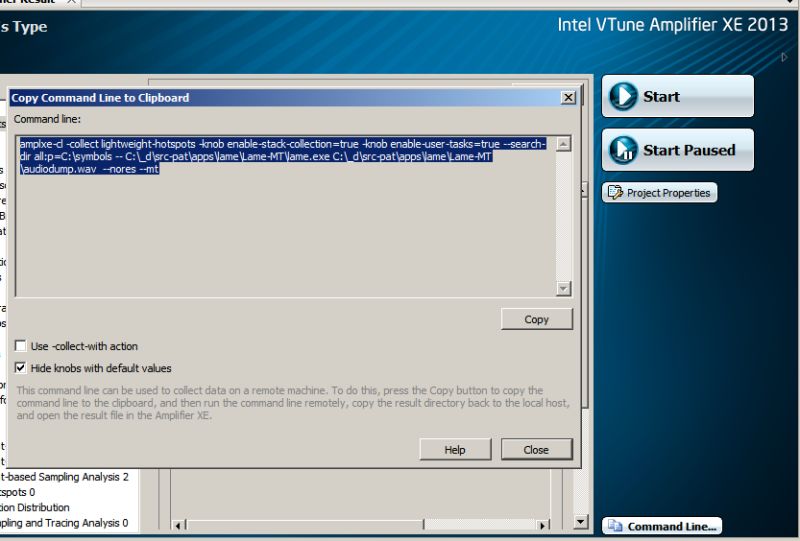Select Sampling Analysis 2 tree item
The image size is (800, 541).
pyautogui.click(x=65, y=477)
